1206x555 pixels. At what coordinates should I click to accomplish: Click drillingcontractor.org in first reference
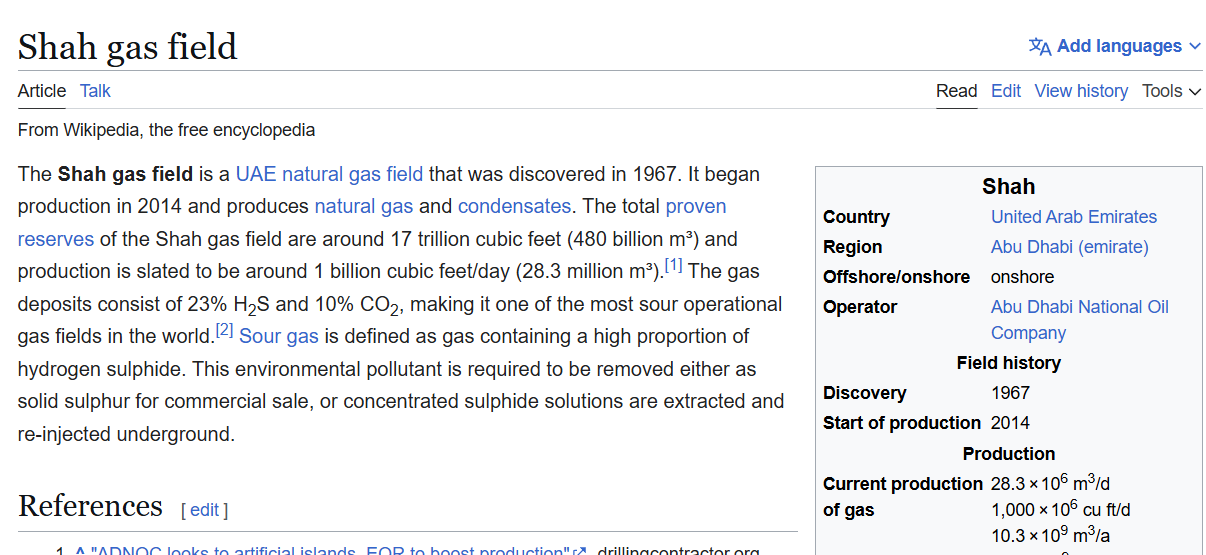(x=679, y=551)
